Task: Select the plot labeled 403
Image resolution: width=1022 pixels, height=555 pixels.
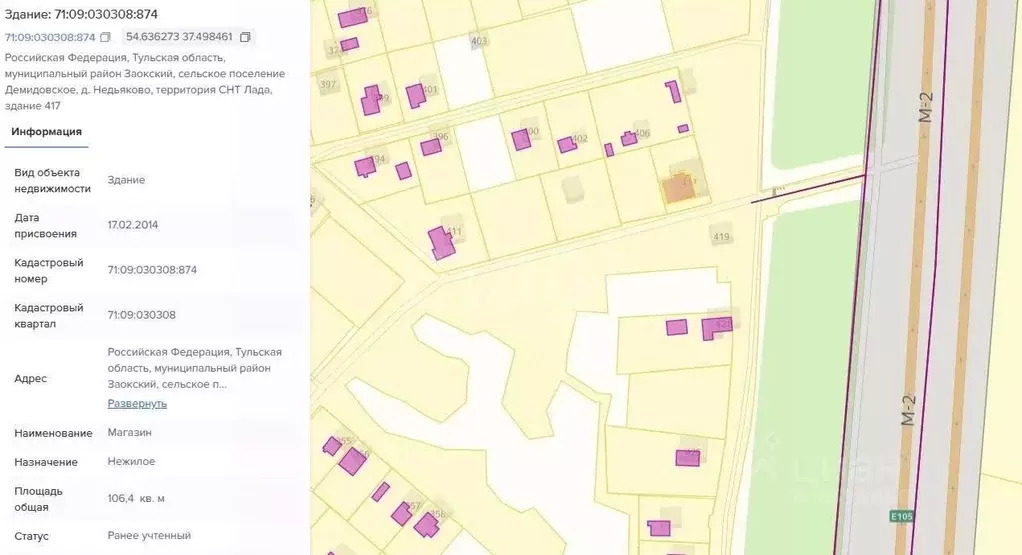Action: coord(478,42)
